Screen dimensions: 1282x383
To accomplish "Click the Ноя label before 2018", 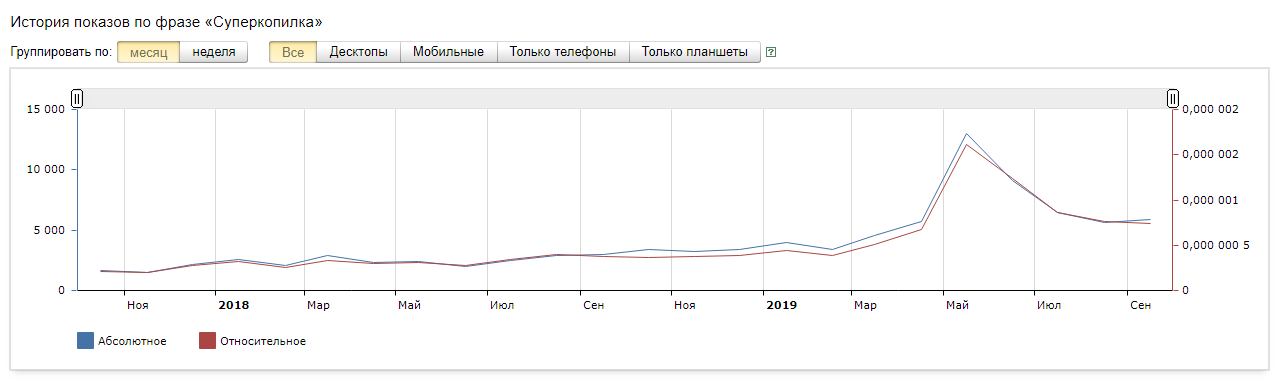I will coord(138,305).
